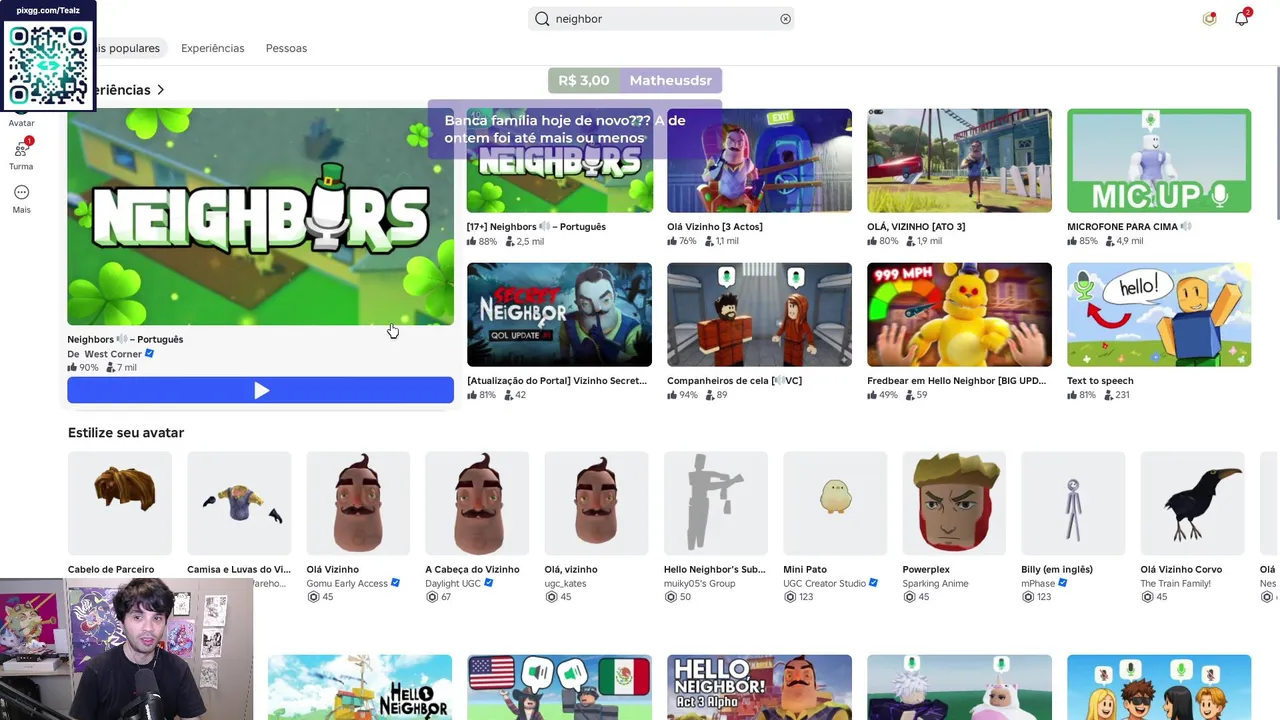Click the search field containing neighbor
This screenshot has width=1280, height=720.
661,19
